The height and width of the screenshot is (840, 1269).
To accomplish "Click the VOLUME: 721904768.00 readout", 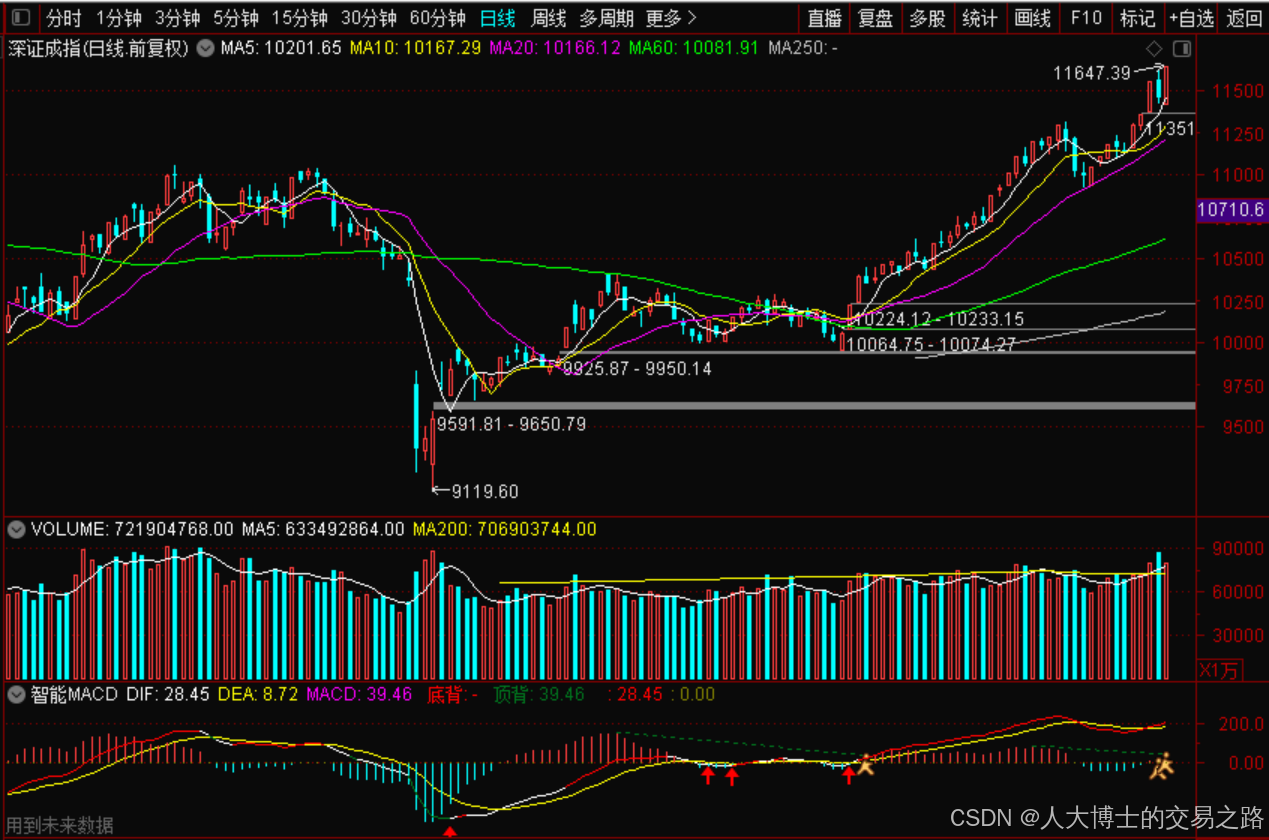I will point(132,528).
